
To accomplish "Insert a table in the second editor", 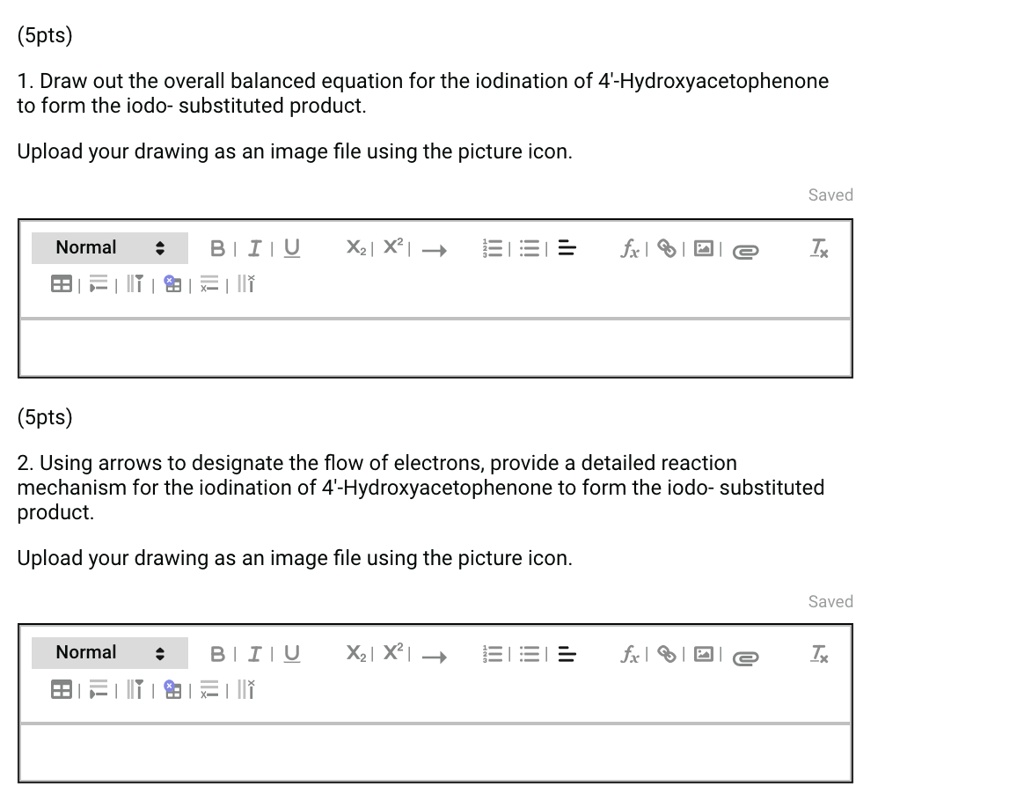I will [61, 689].
